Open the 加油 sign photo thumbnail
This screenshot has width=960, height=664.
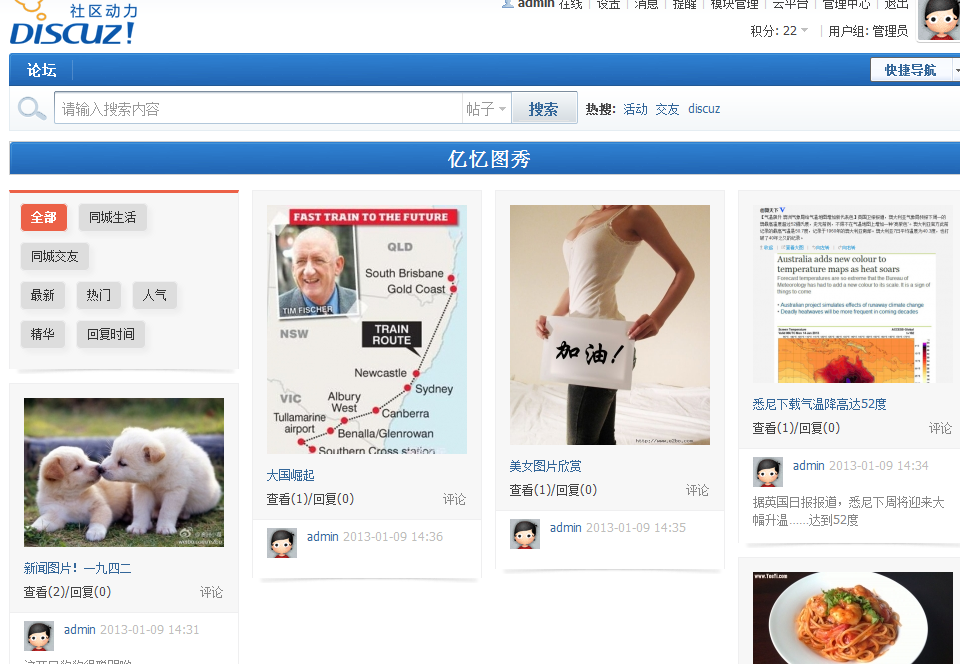610,325
